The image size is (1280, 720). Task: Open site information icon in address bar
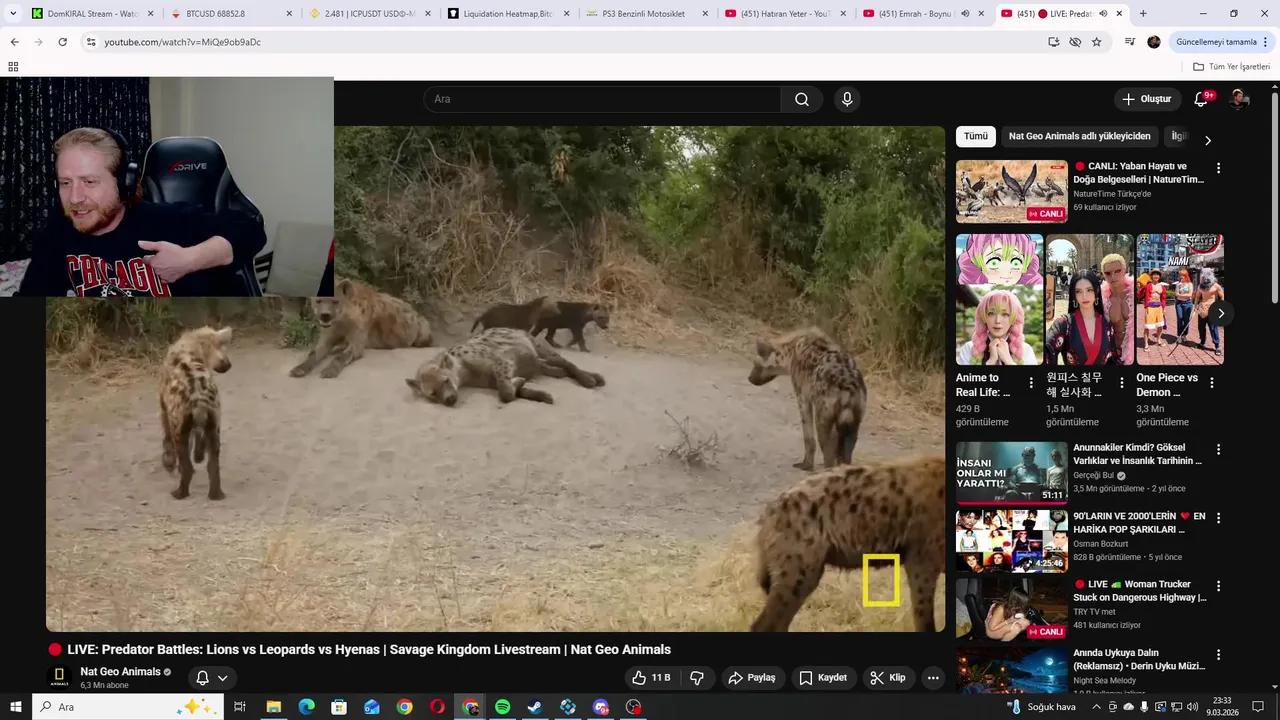pyautogui.click(x=91, y=42)
